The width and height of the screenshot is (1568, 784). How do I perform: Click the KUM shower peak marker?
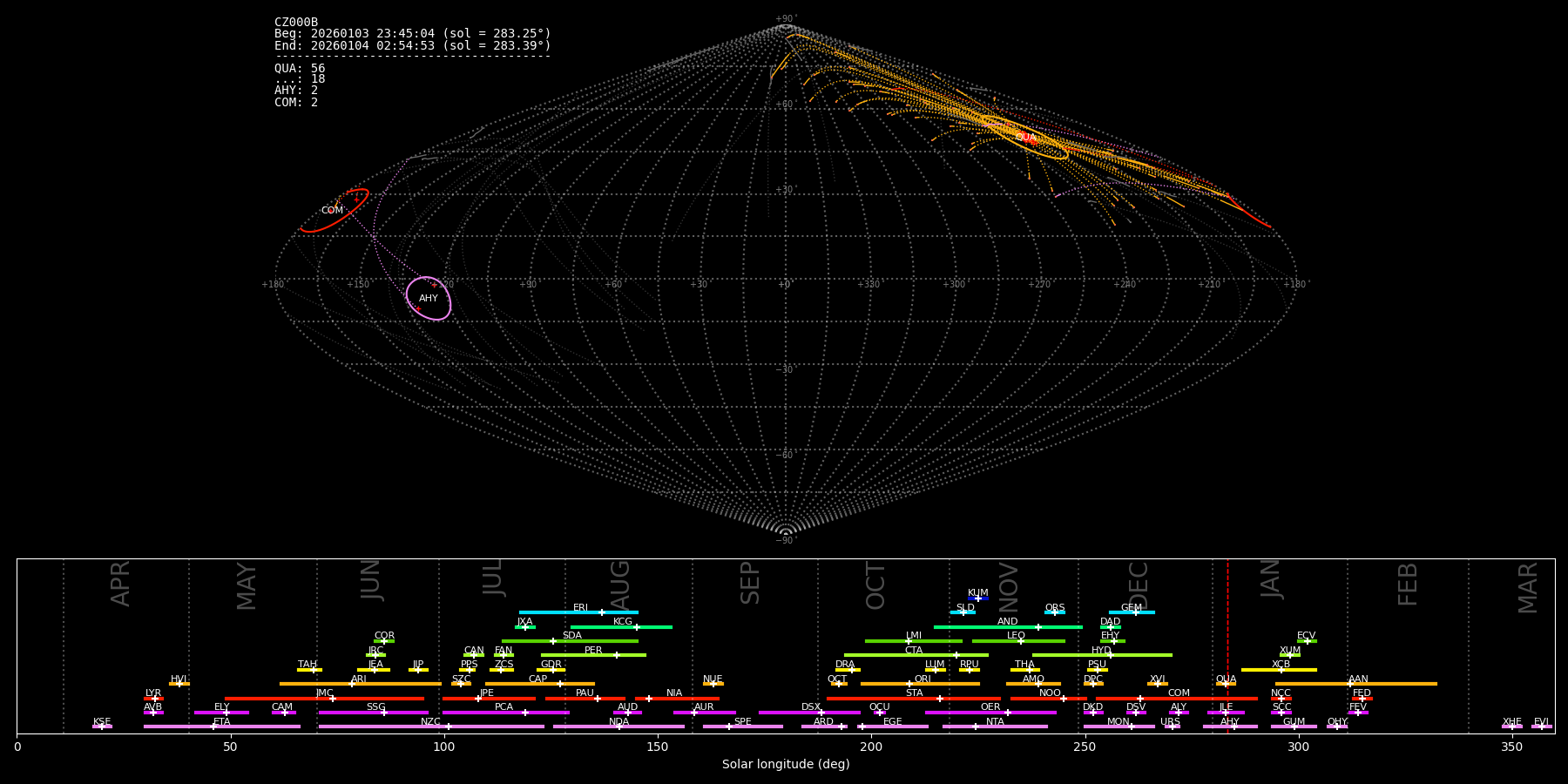point(978,598)
